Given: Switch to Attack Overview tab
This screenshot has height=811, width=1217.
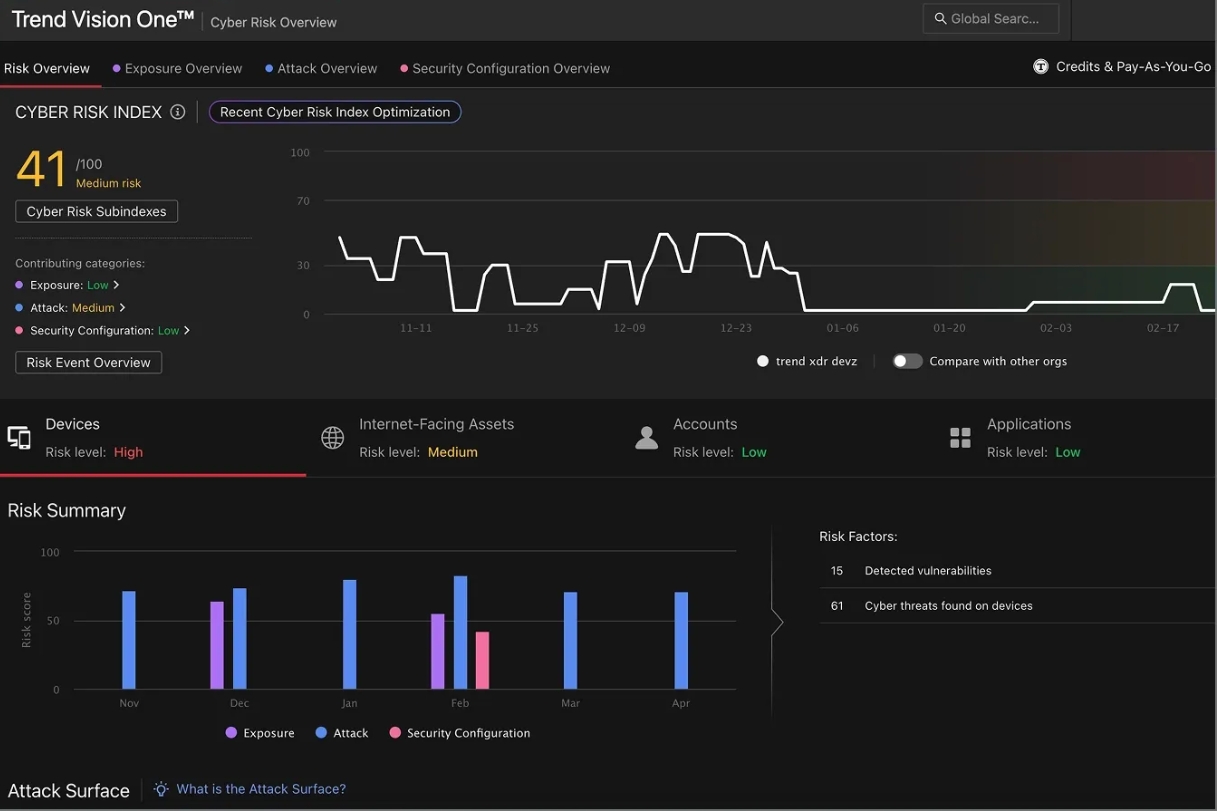Looking at the screenshot, I should click(321, 68).
